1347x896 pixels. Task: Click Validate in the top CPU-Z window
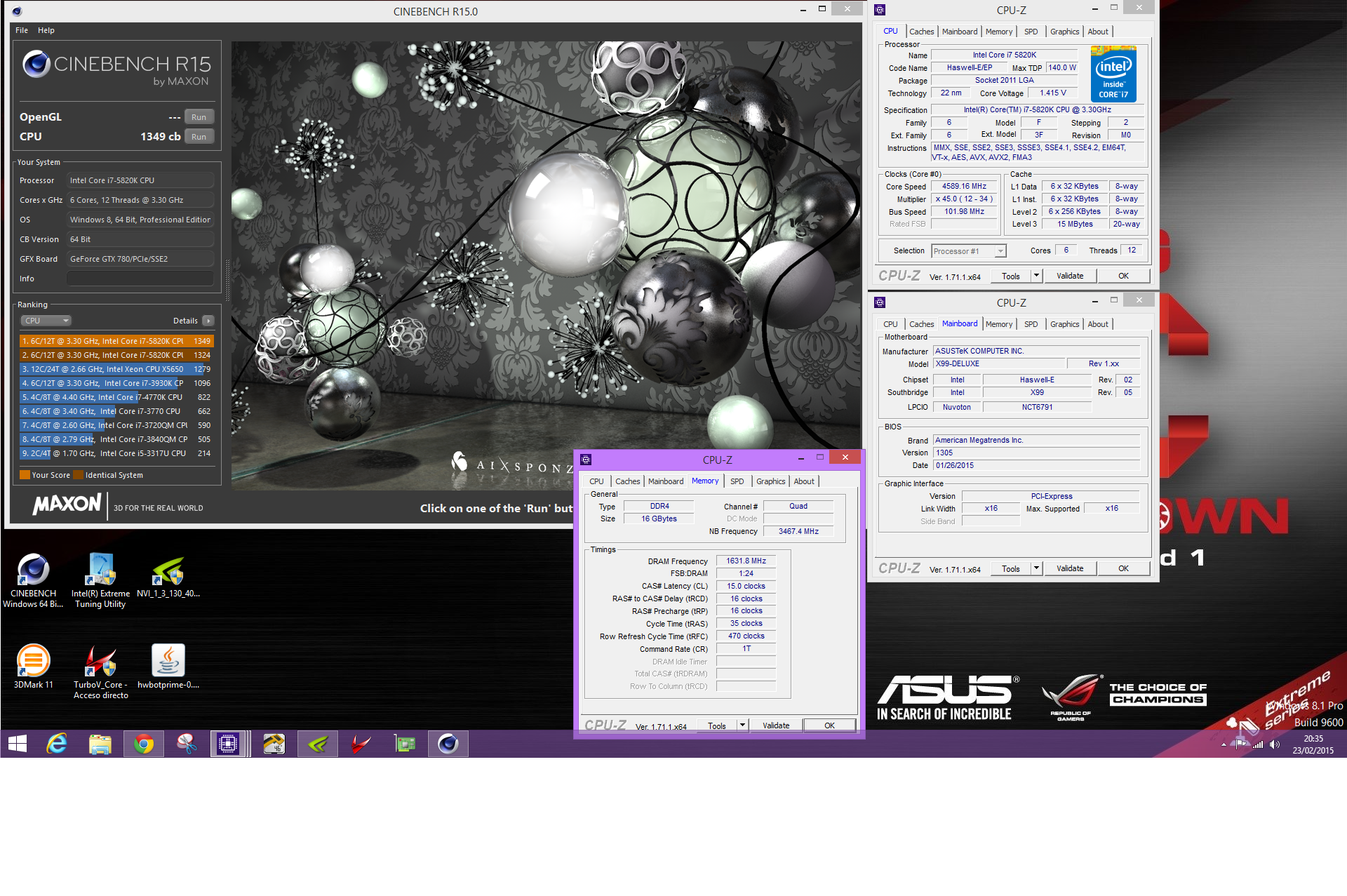(1070, 276)
